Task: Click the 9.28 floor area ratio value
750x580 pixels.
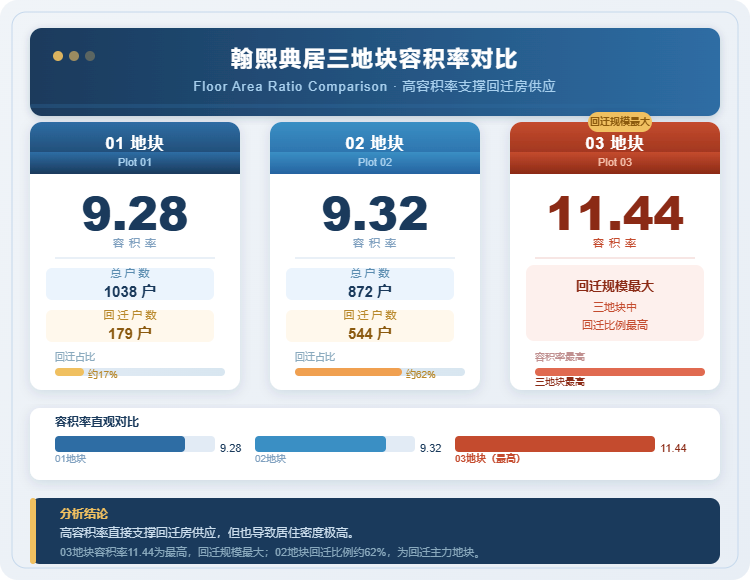Action: pos(135,214)
